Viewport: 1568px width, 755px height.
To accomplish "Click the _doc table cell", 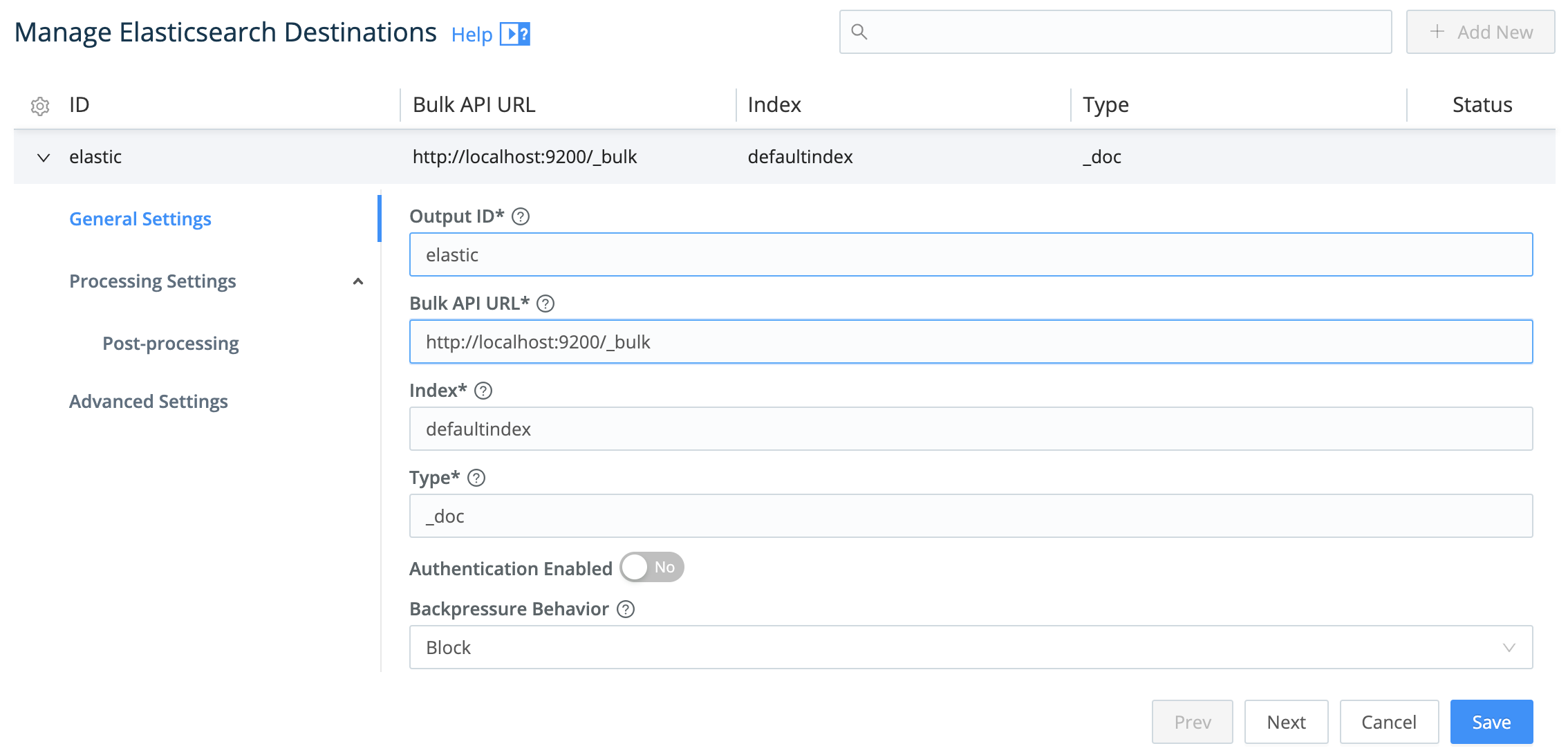I will tap(1102, 157).
